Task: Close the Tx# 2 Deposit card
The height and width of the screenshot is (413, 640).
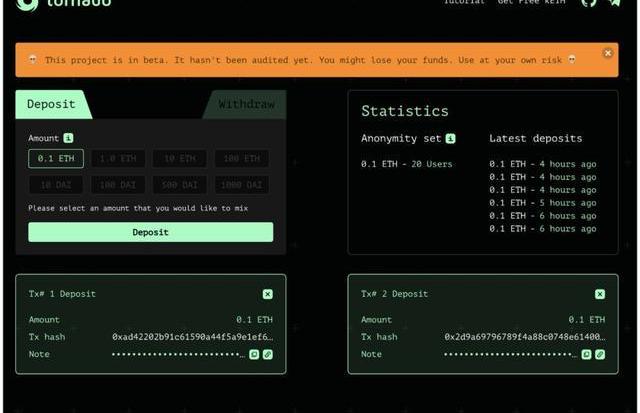Action: 599,294
